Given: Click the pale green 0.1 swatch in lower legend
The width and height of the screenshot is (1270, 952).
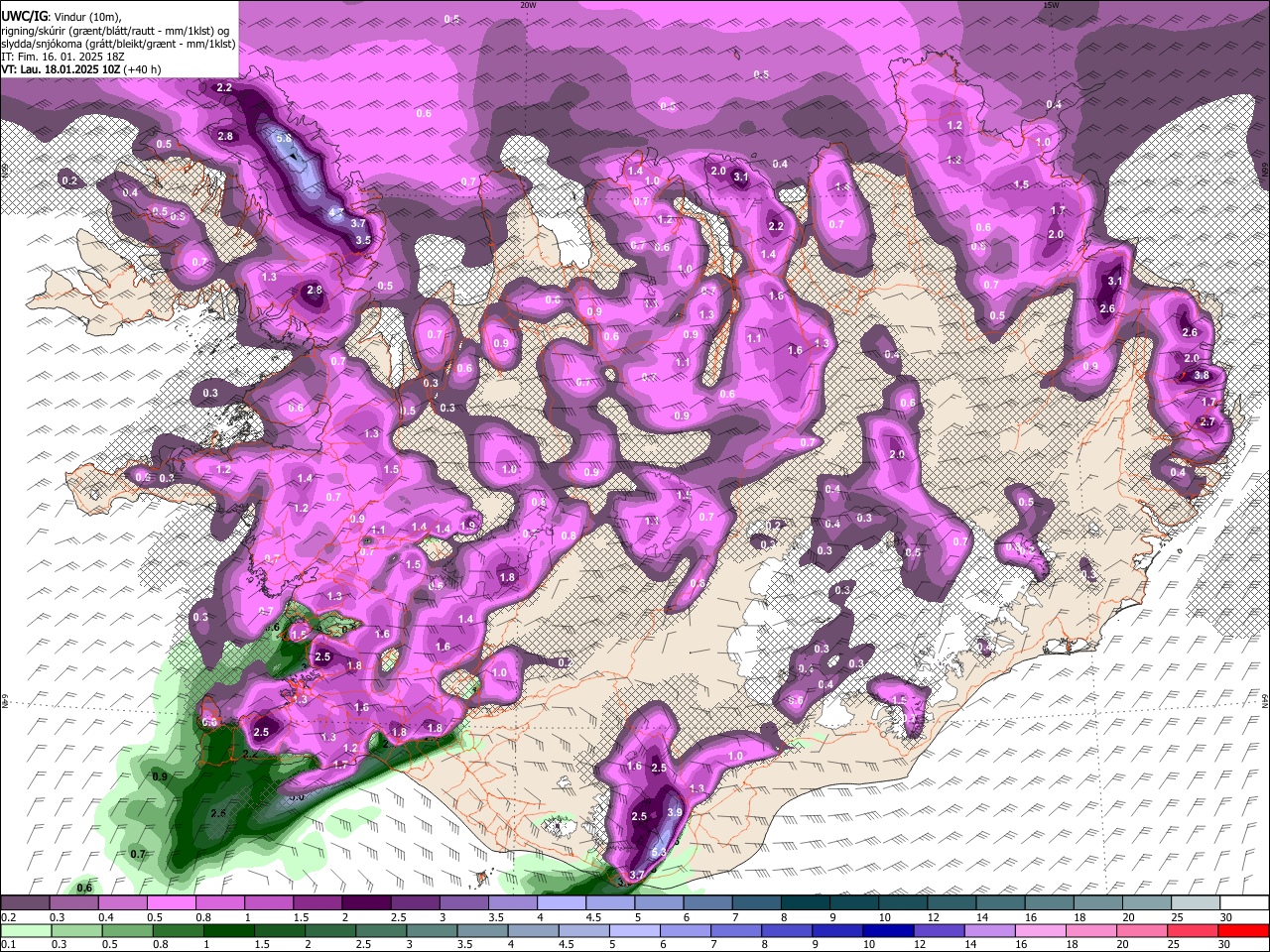Looking at the screenshot, I should (x=26, y=930).
